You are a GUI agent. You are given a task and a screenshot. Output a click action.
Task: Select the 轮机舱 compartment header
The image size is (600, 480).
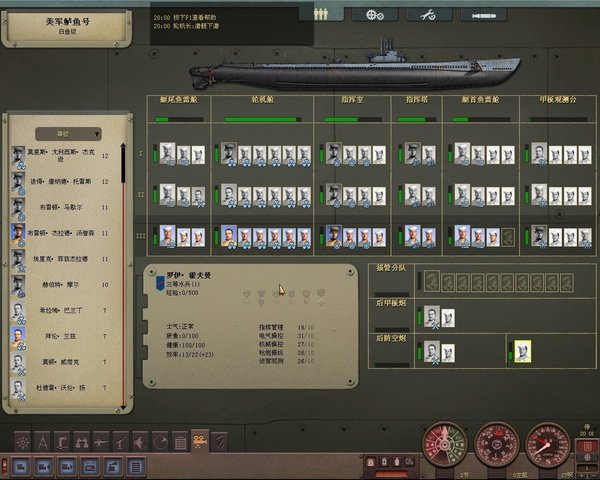pos(262,100)
